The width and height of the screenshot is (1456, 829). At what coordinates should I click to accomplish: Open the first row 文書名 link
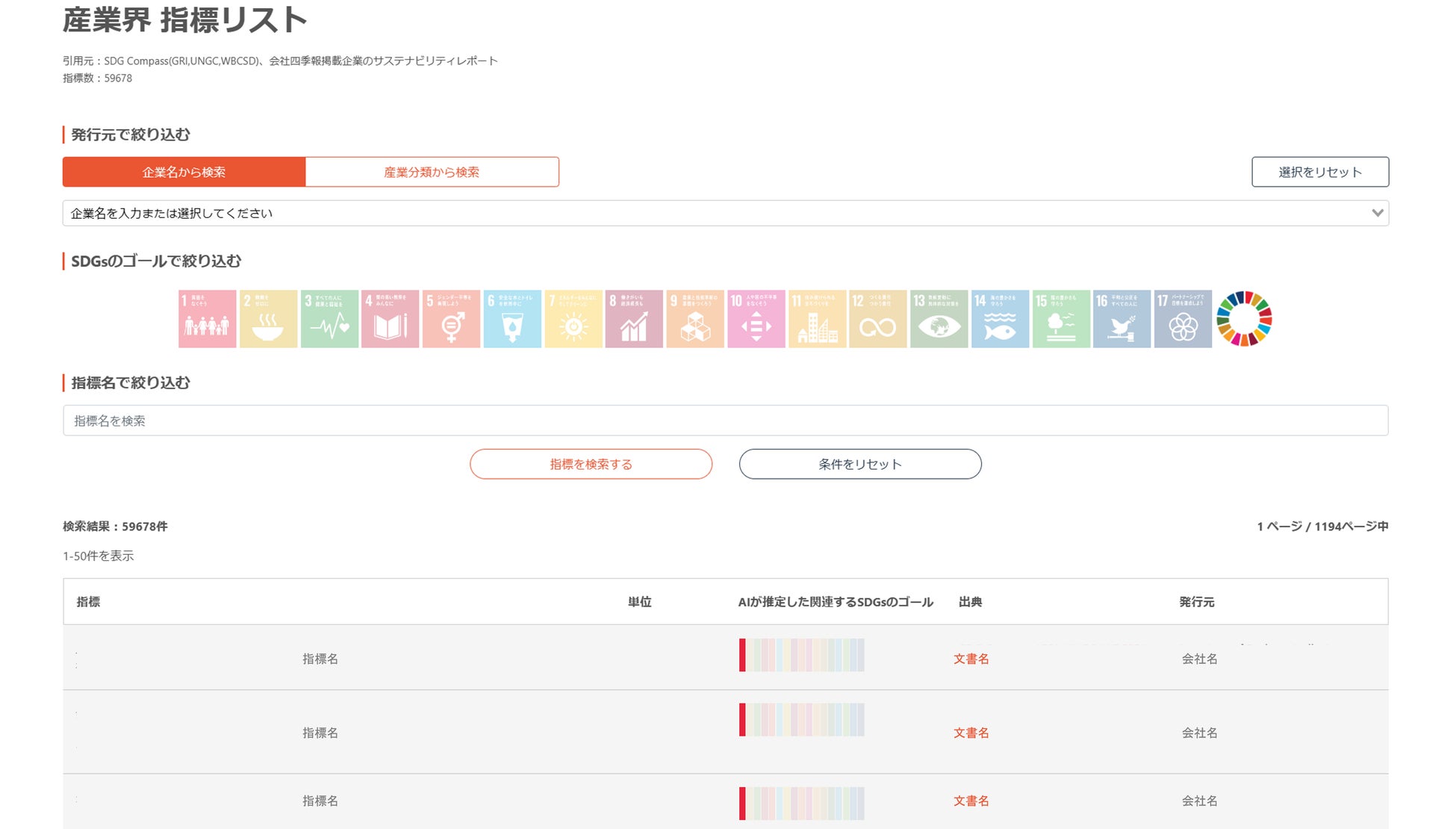971,659
